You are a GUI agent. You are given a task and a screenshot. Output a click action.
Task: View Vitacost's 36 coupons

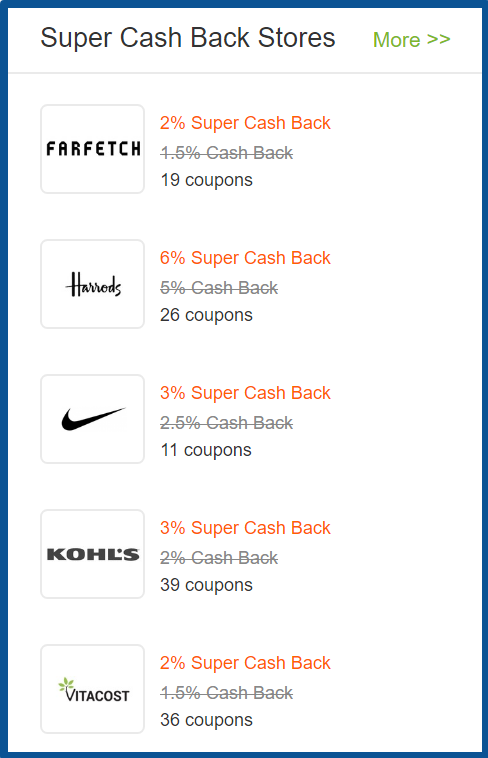(207, 720)
